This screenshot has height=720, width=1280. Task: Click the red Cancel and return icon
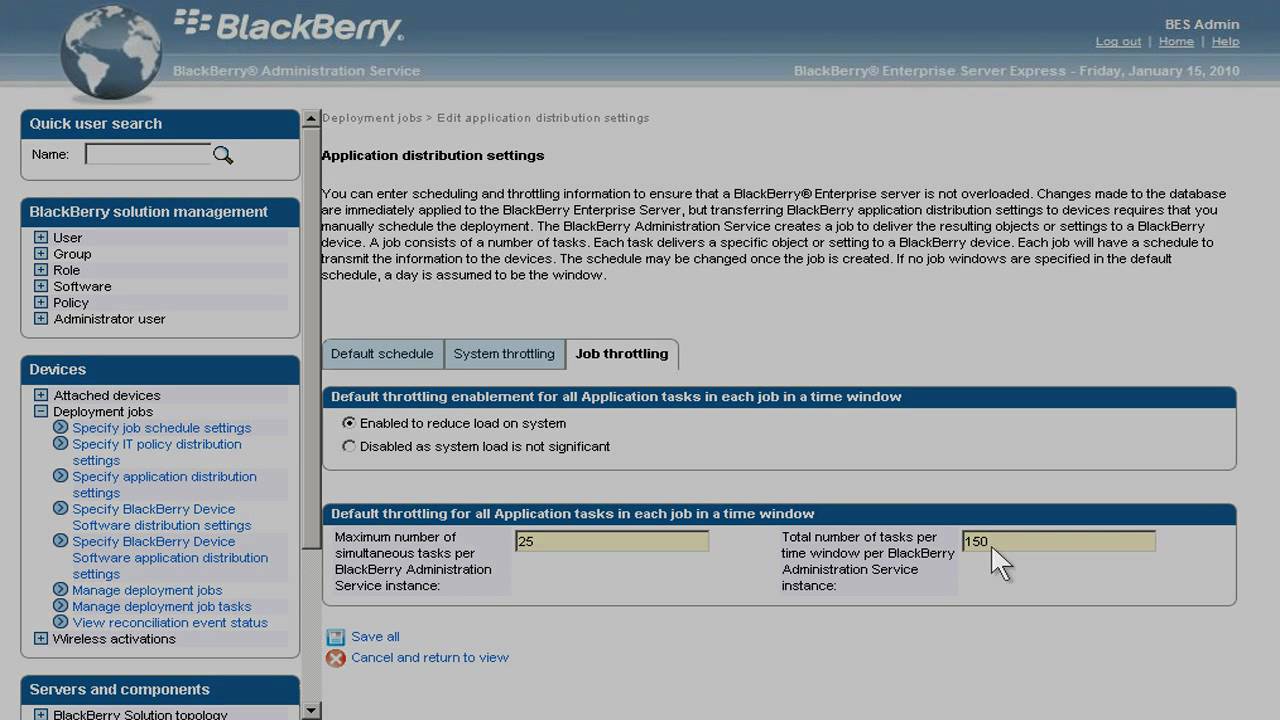335,658
